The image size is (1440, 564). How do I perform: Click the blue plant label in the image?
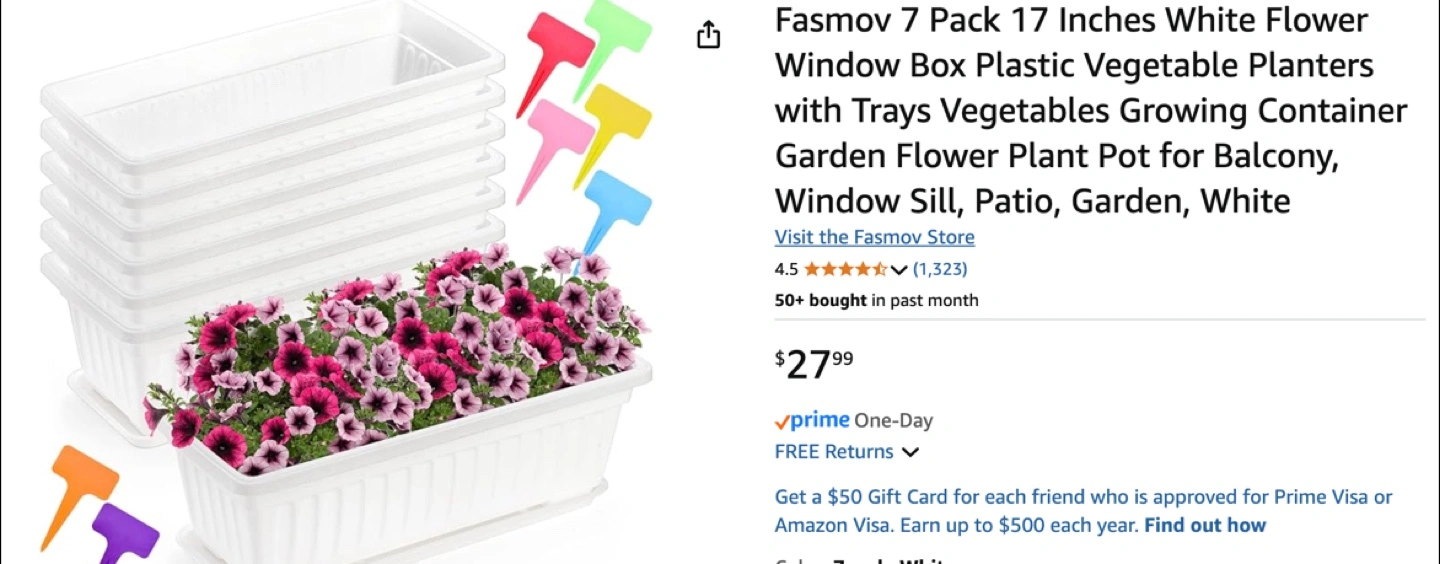(x=615, y=200)
